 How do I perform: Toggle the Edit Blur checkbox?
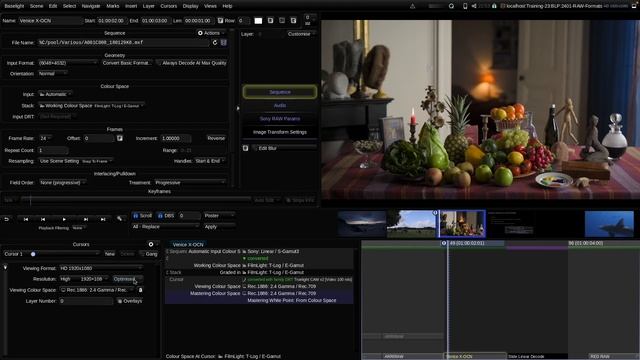256,148
